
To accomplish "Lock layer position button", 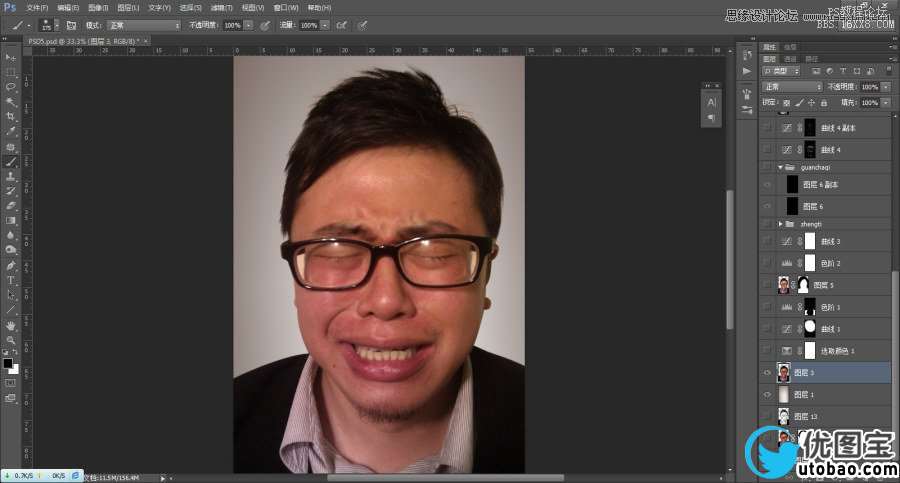I will click(811, 103).
